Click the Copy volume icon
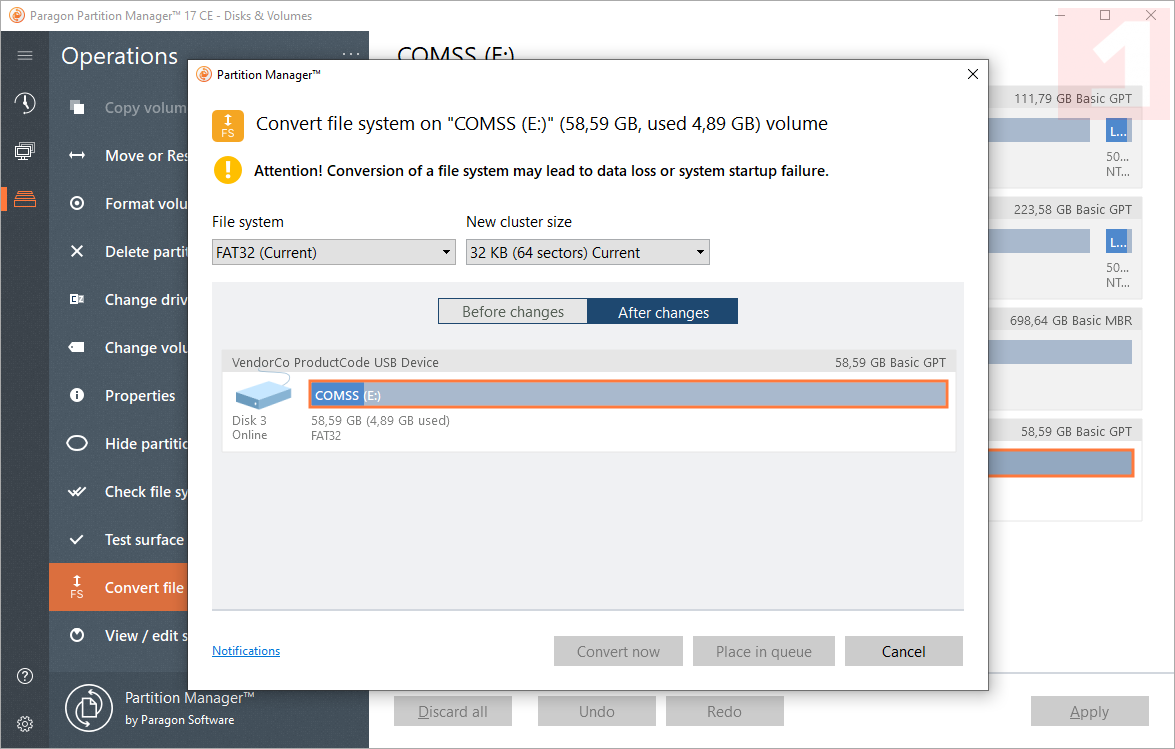This screenshot has width=1175, height=749. (77, 107)
